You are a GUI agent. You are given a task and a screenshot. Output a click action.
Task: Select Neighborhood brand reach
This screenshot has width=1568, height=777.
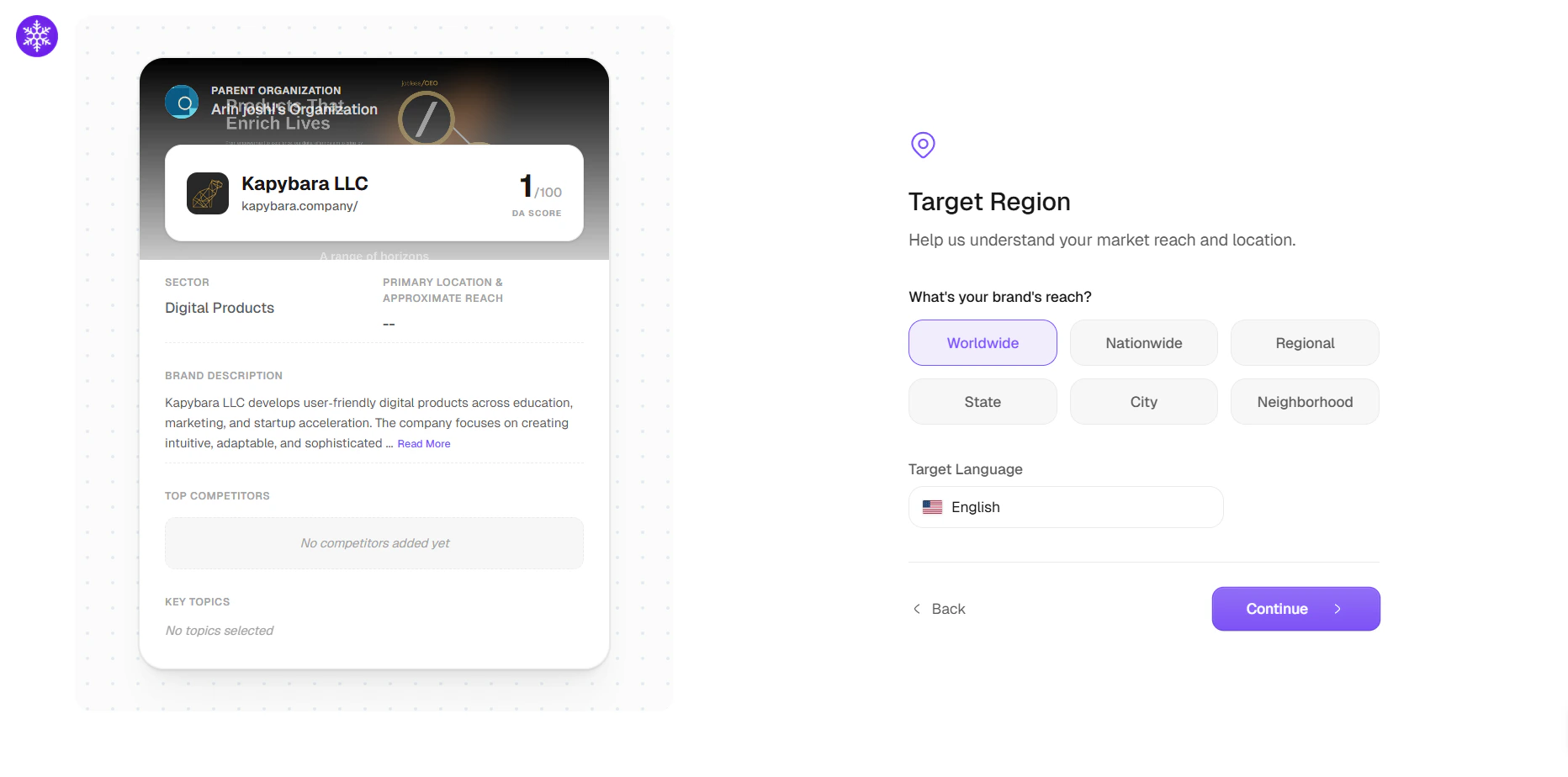click(x=1305, y=401)
